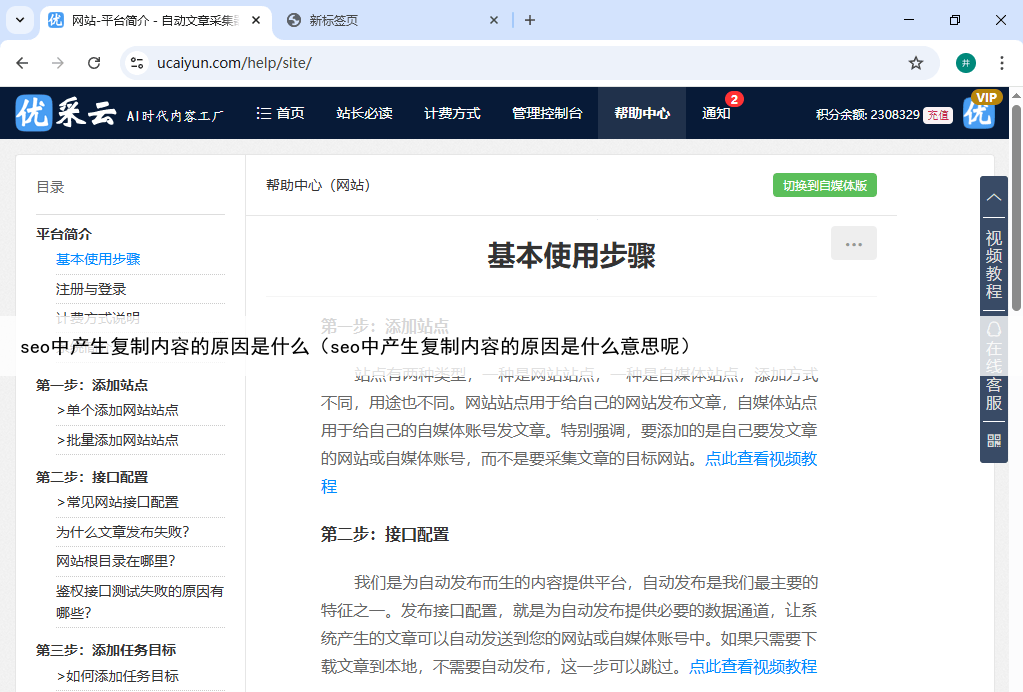Expand 单个添加网站站点 in sidebar
The image size is (1023, 692).
click(118, 410)
